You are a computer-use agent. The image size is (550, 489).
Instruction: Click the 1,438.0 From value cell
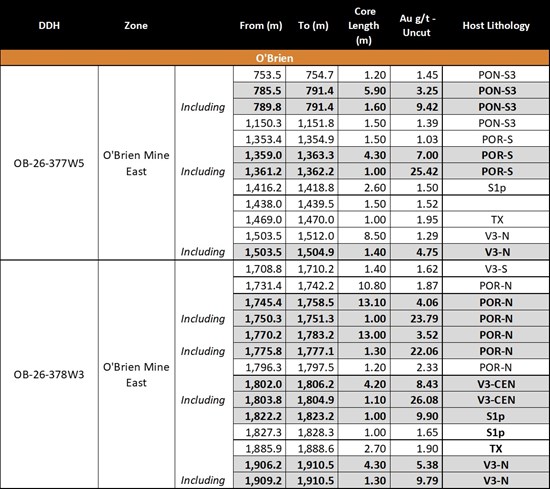[x=260, y=204]
